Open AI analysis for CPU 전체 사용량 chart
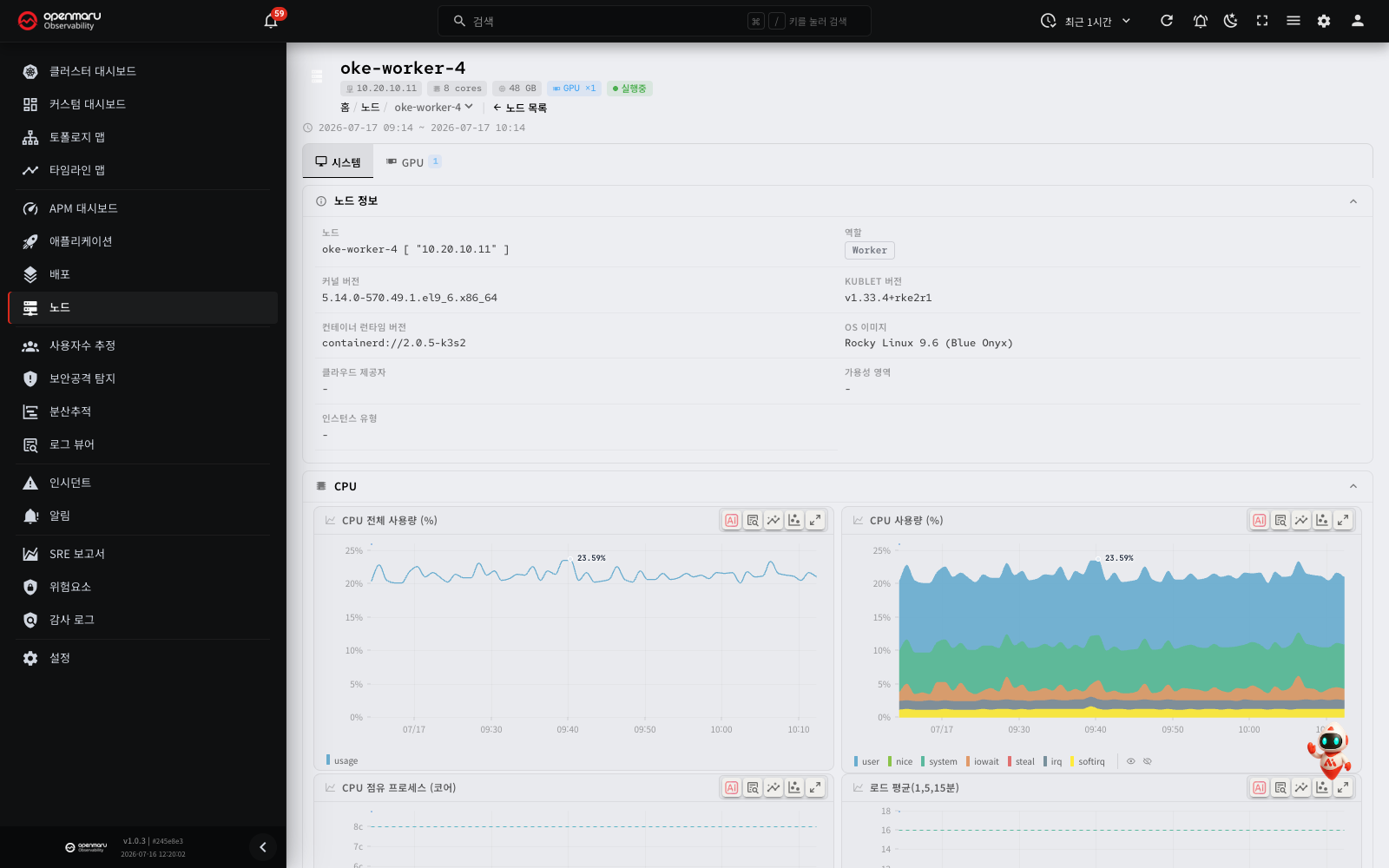The image size is (1389, 868). [732, 520]
